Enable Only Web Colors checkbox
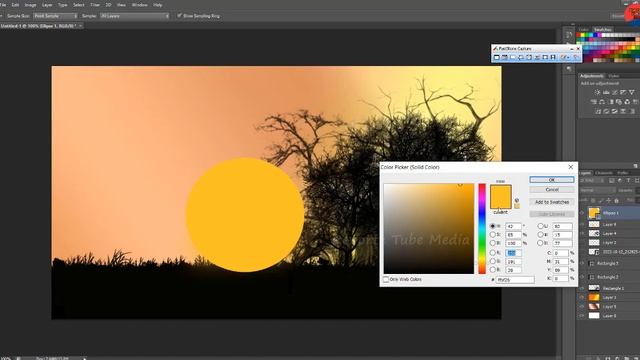Screen dimensions: 640x360 [386, 280]
